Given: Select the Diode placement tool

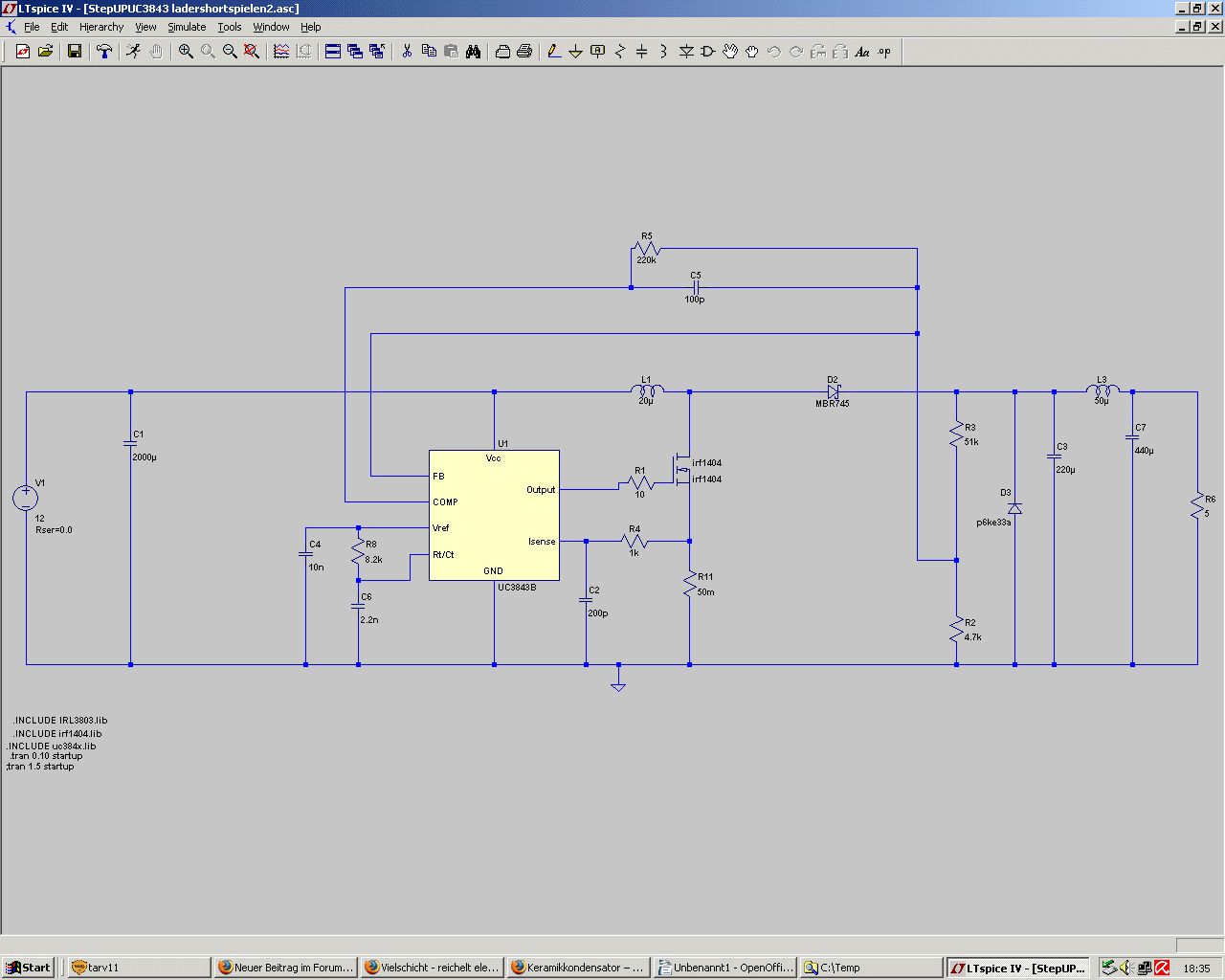Looking at the screenshot, I should pos(685,52).
